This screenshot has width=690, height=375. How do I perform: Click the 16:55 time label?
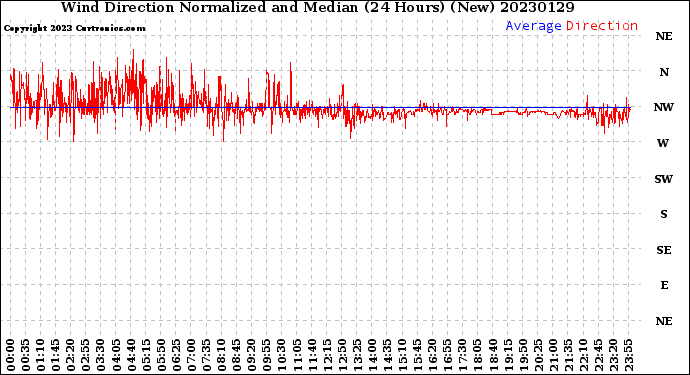click(x=448, y=355)
